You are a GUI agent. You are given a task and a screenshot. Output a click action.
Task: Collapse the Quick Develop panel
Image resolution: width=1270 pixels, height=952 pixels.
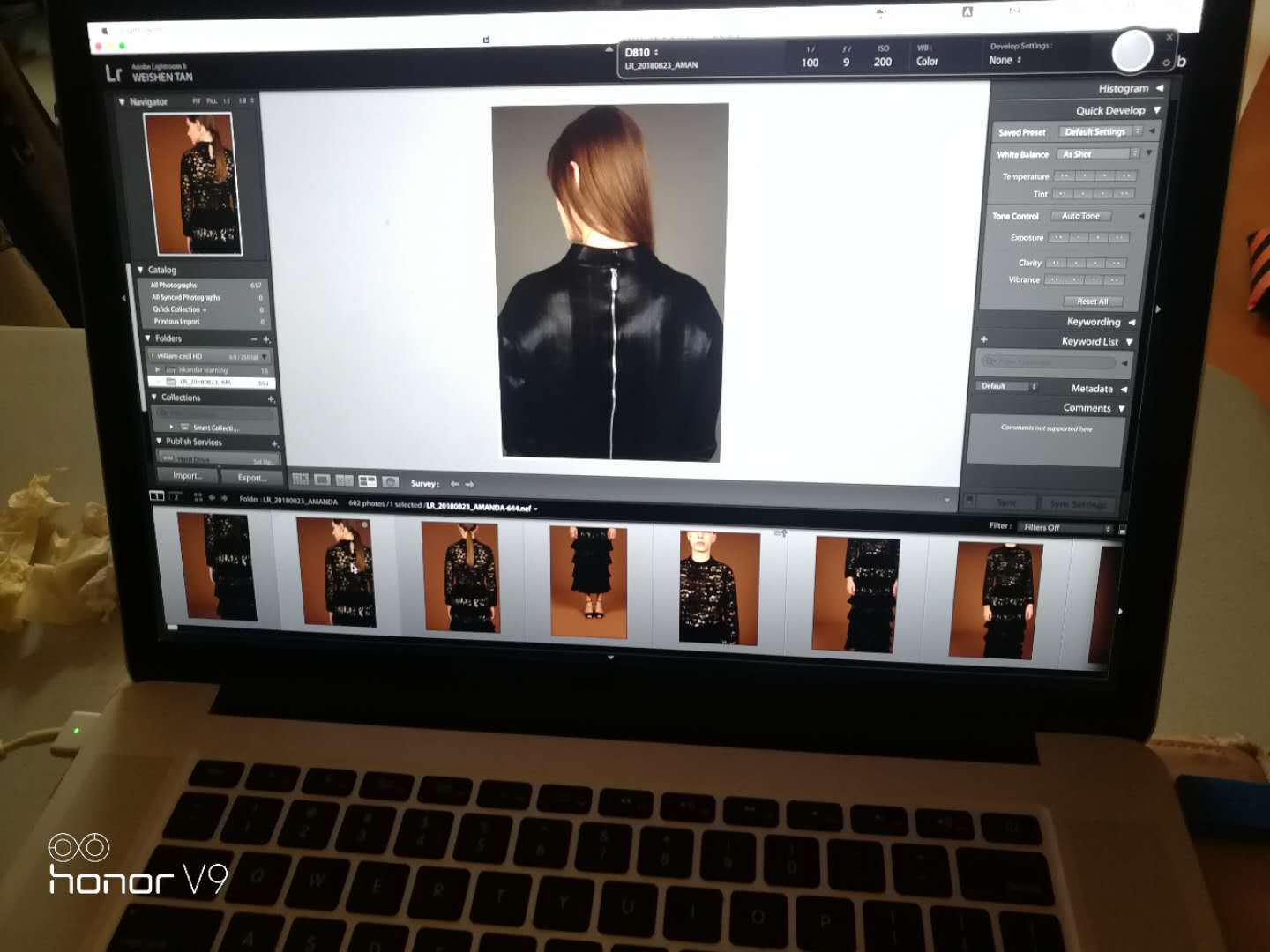(x=1156, y=110)
